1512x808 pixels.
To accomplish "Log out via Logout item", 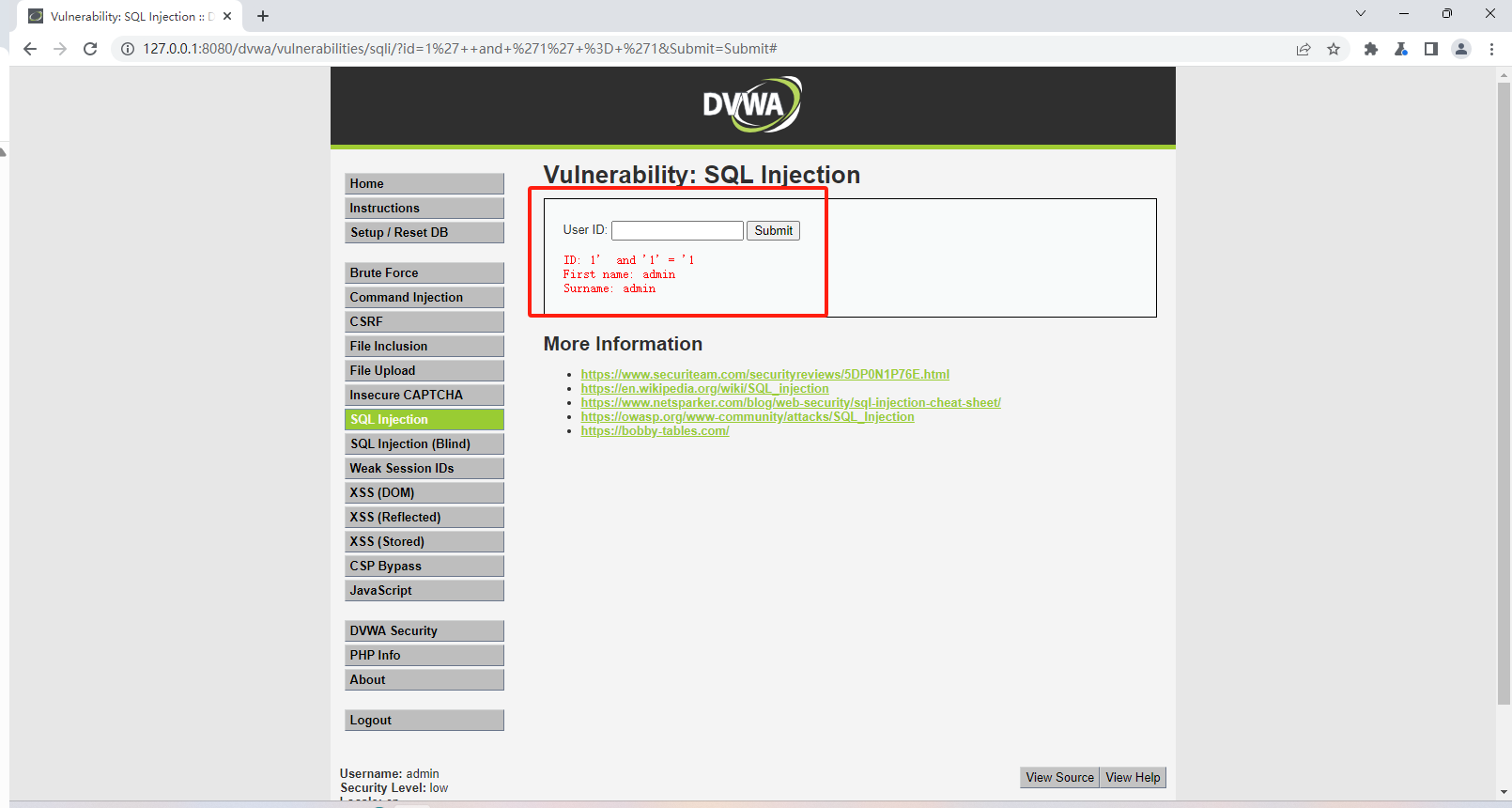I will coord(424,720).
